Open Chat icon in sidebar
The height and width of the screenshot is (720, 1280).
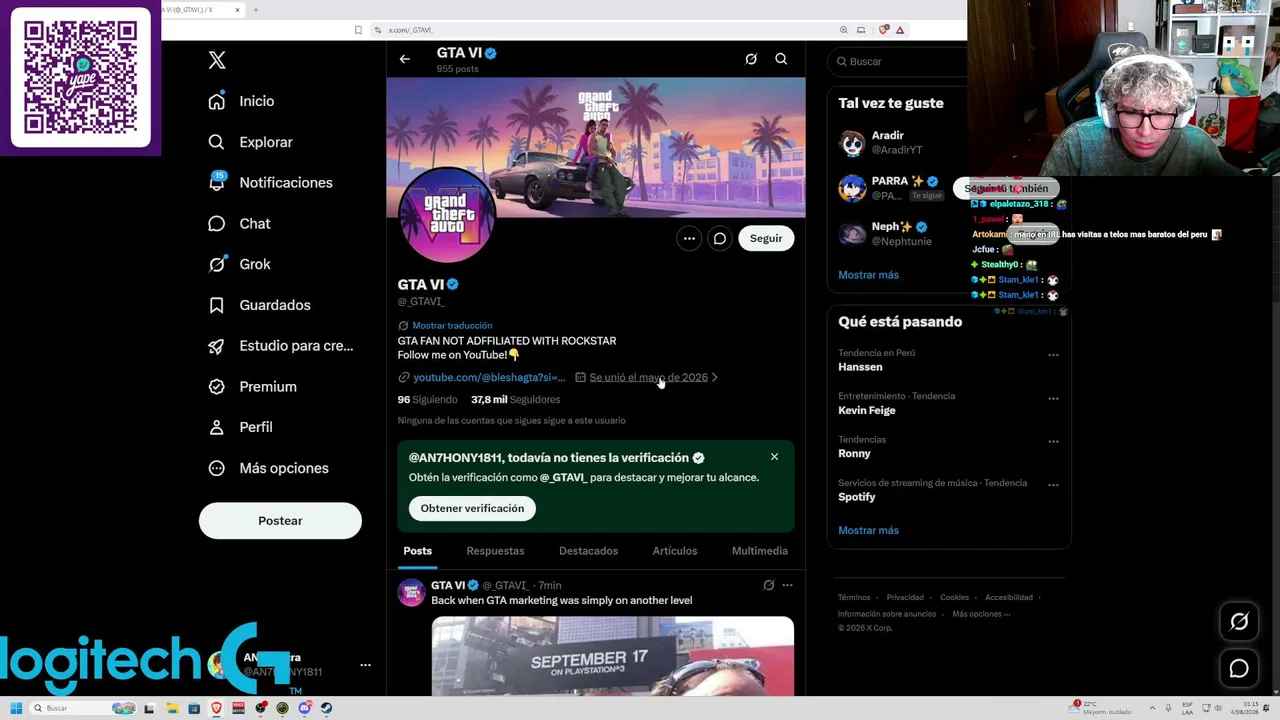217,223
